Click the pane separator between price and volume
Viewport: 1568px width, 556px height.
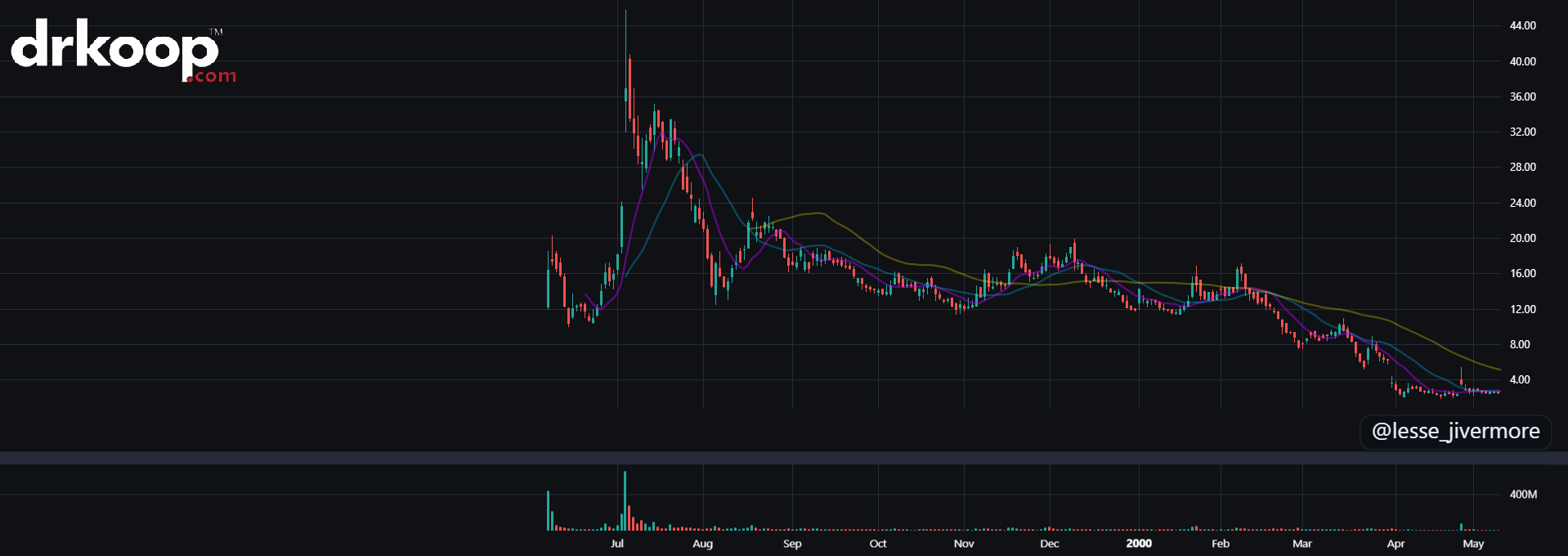[x=784, y=458]
